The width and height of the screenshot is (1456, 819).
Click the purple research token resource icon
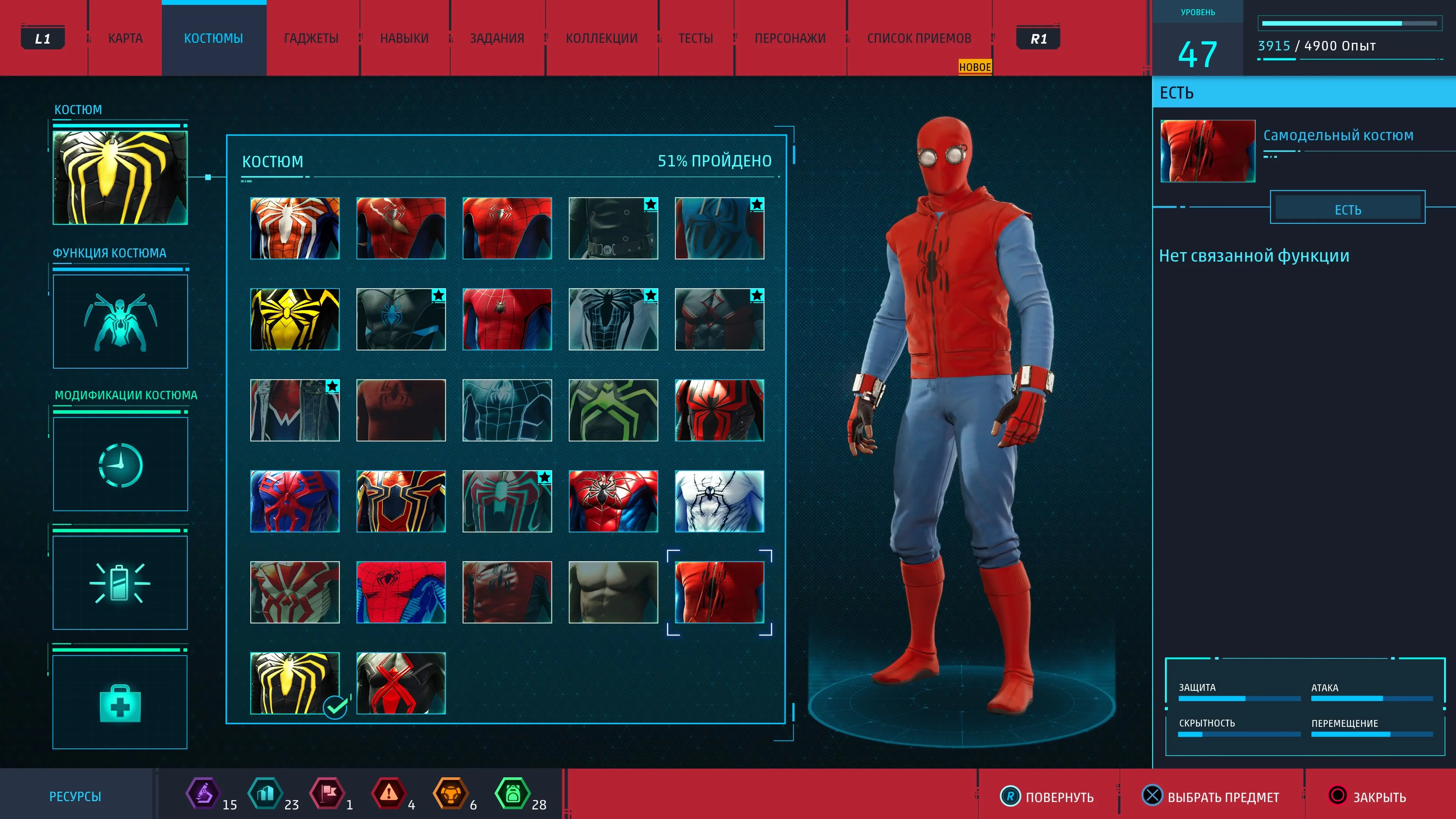point(204,794)
